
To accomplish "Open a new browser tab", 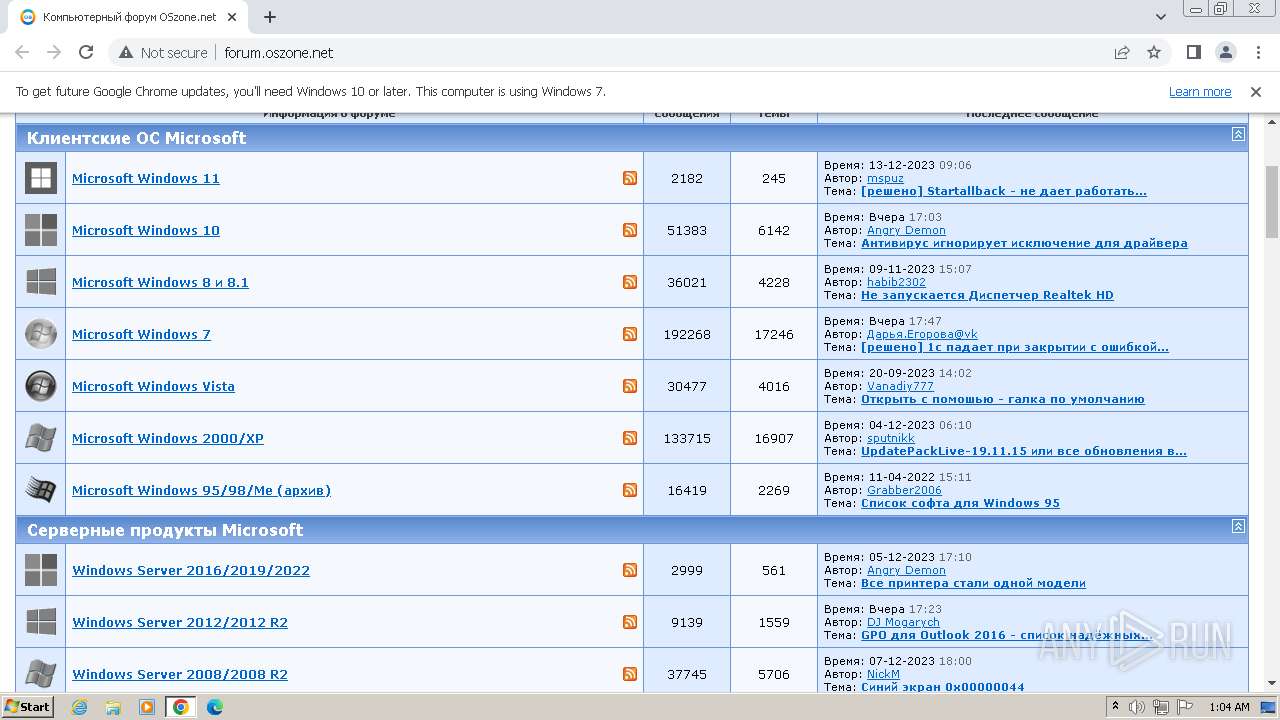I will coord(270,17).
